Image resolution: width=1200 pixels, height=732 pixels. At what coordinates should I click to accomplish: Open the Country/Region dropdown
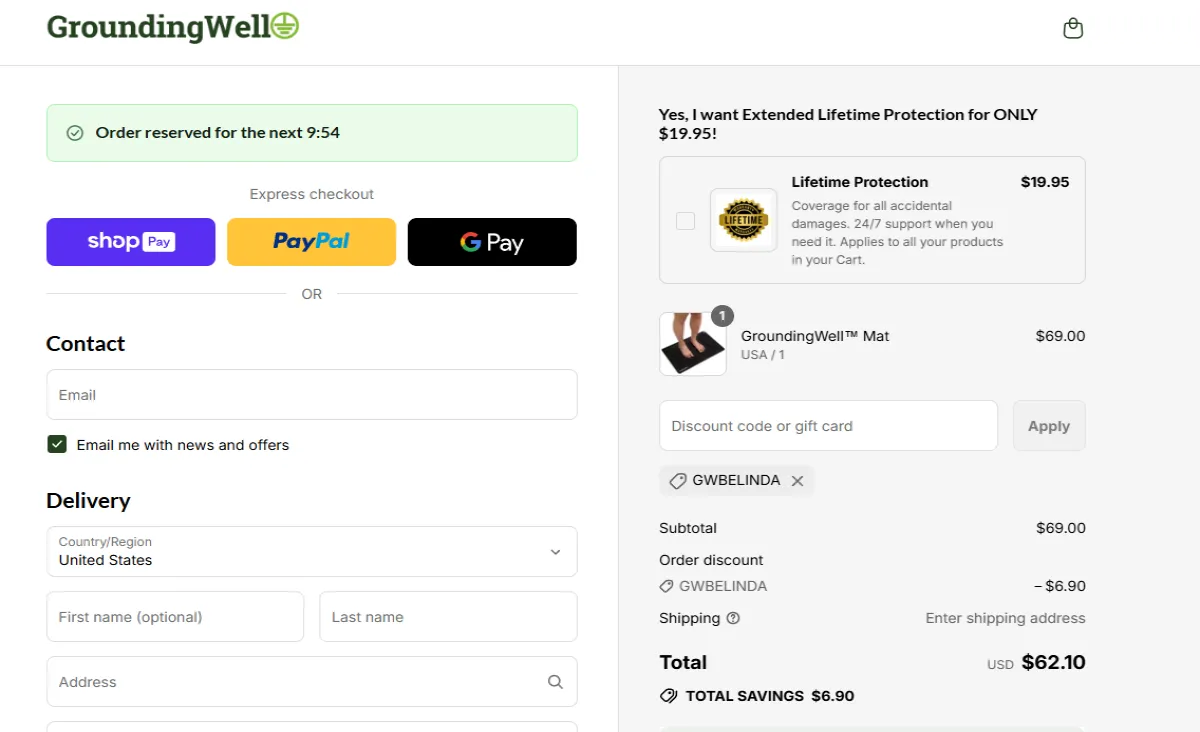311,551
